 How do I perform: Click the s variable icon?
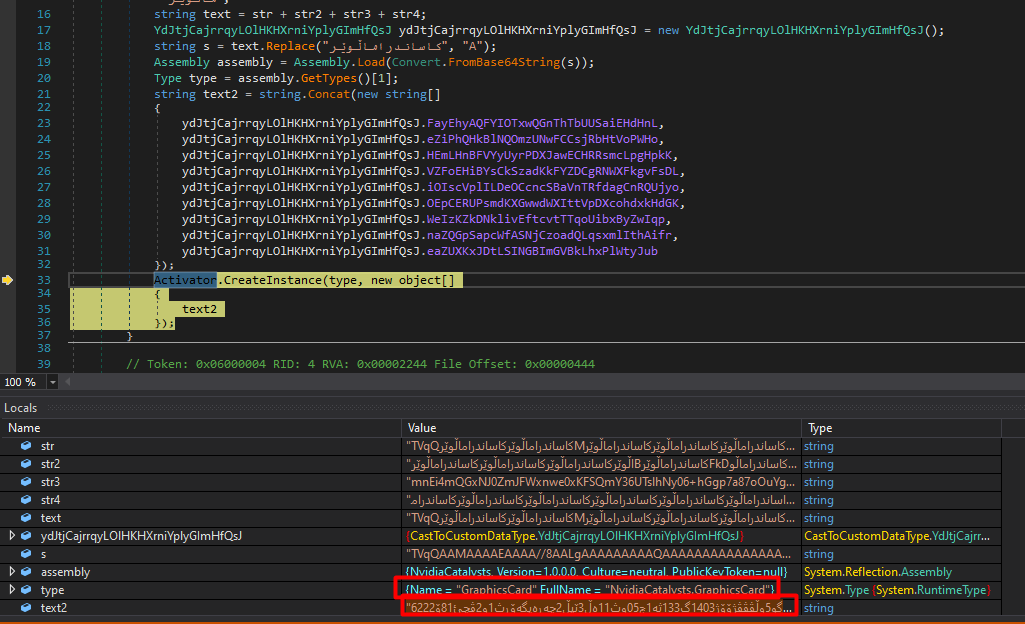pyautogui.click(x=26, y=553)
